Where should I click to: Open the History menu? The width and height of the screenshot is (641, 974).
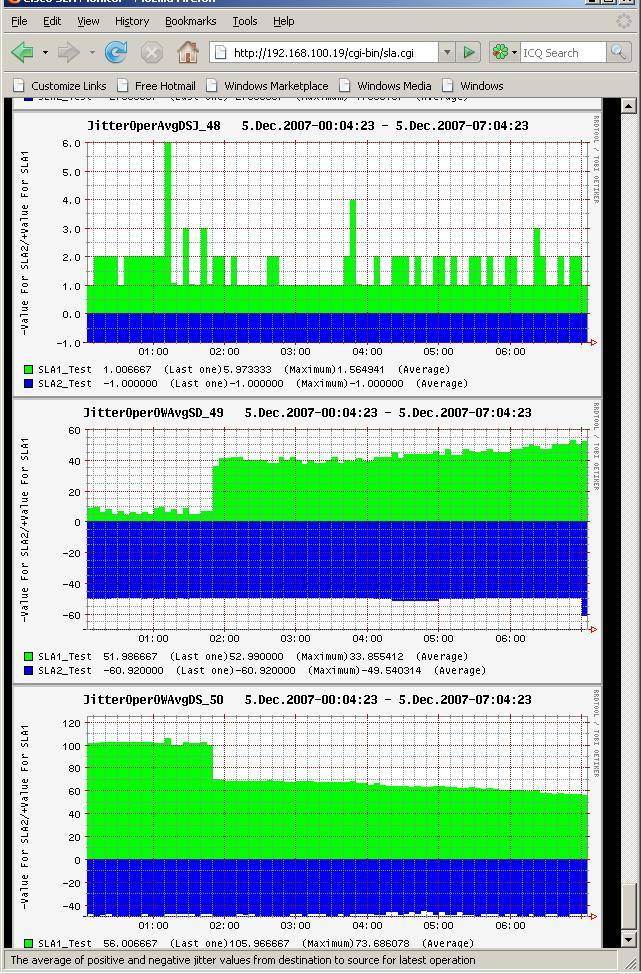[x=132, y=20]
